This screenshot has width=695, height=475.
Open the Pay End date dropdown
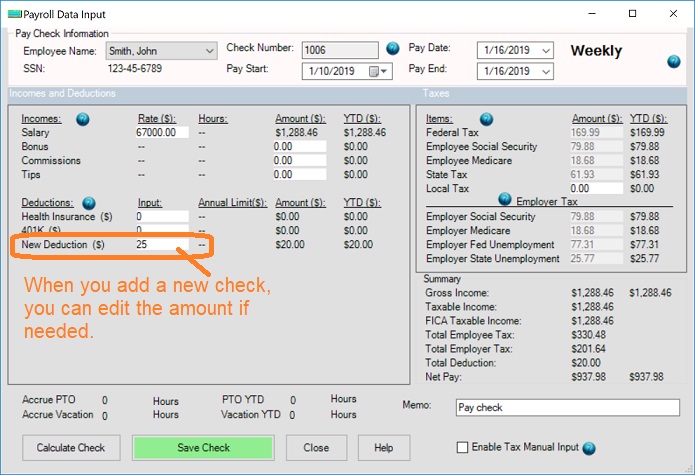coord(548,71)
